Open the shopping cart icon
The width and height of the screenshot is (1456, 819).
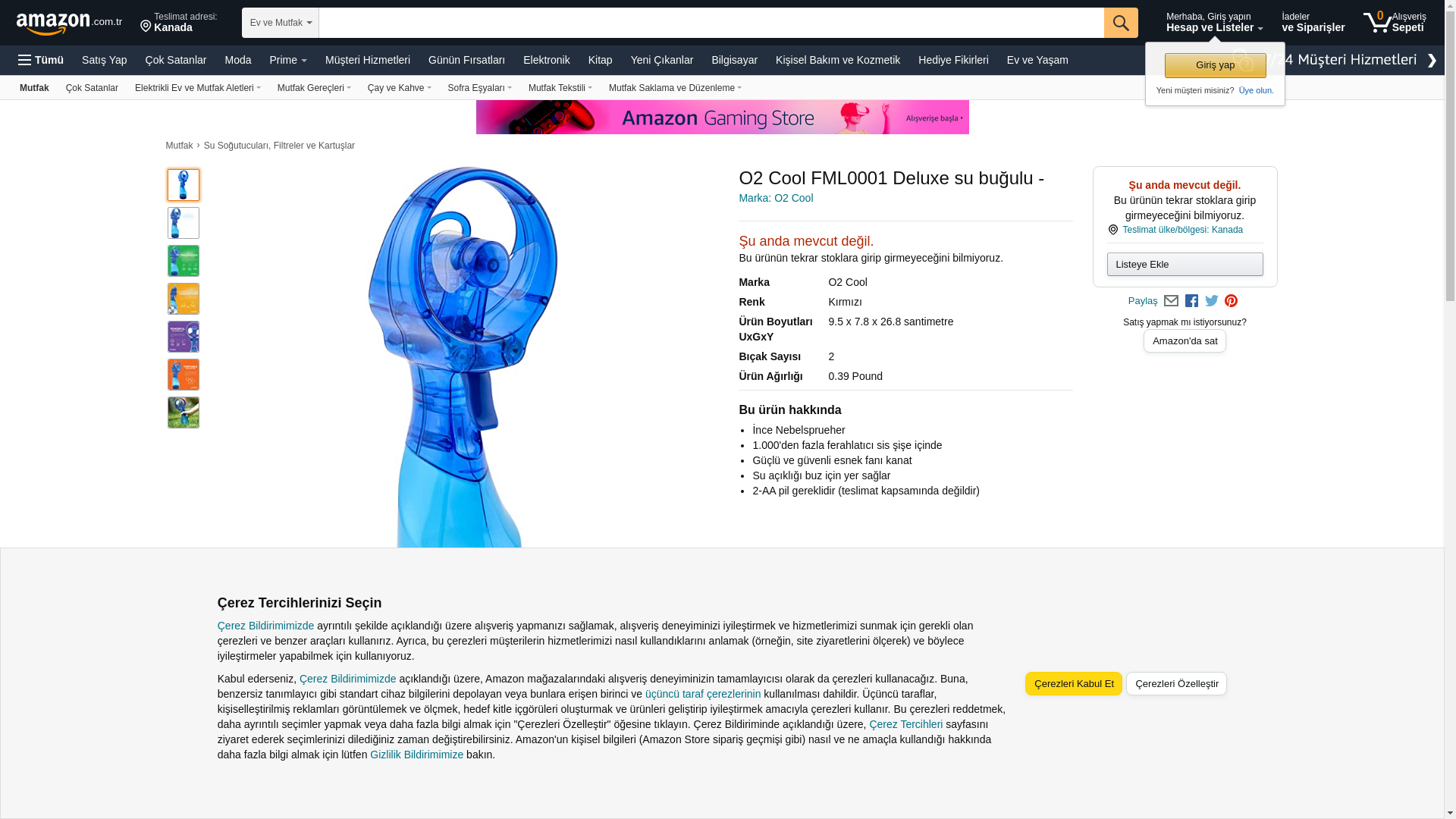[x=1394, y=22]
